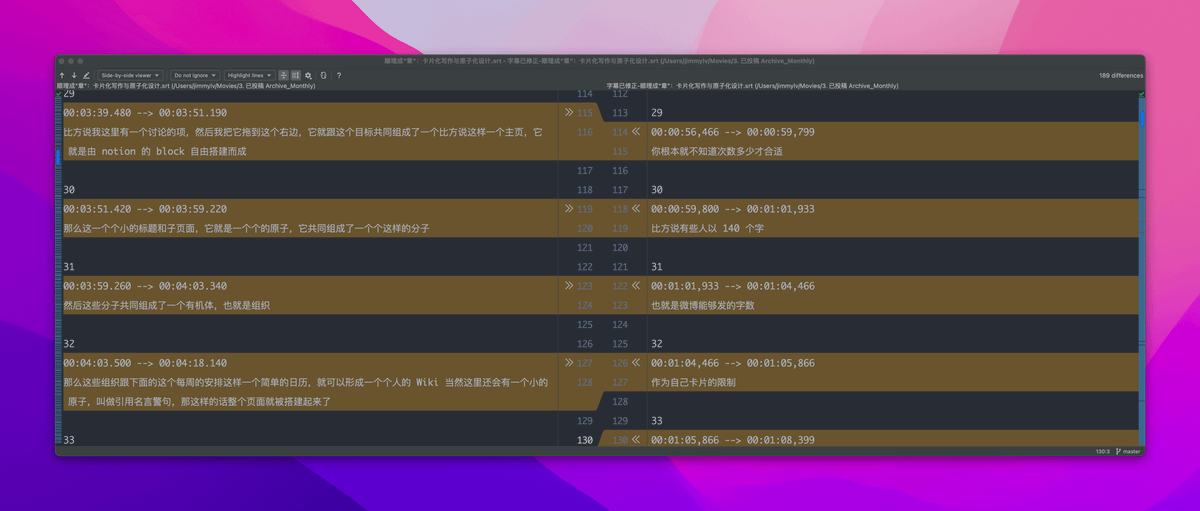Image resolution: width=1200 pixels, height=511 pixels.
Task: Jump to next difference with down arrow
Action: tap(74, 75)
